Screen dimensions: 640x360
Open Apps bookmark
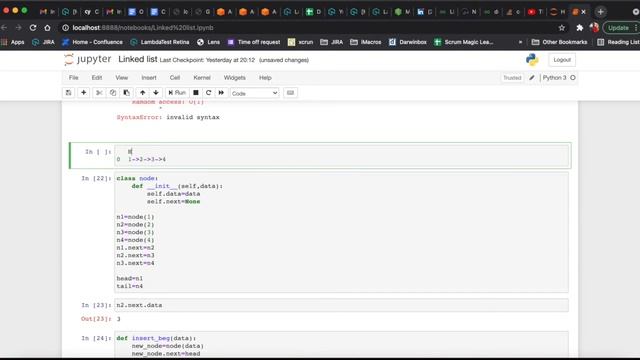[13, 42]
